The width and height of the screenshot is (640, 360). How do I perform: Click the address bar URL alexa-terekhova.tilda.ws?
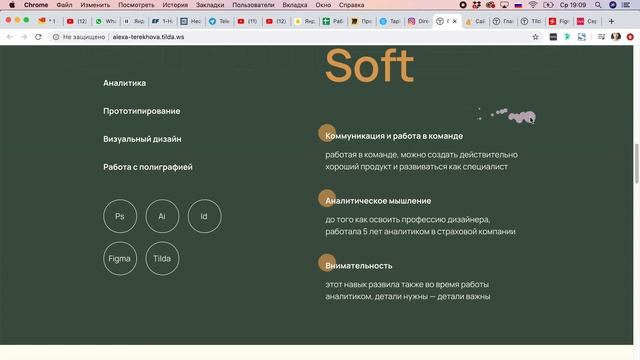(x=148, y=37)
